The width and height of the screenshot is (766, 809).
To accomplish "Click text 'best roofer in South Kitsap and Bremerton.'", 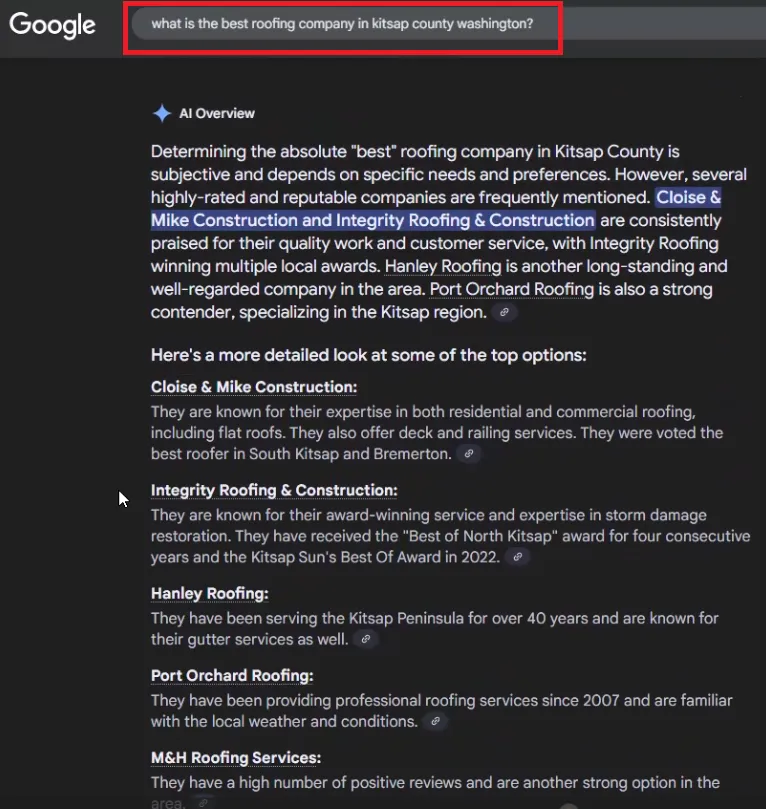I will pyautogui.click(x=301, y=454).
